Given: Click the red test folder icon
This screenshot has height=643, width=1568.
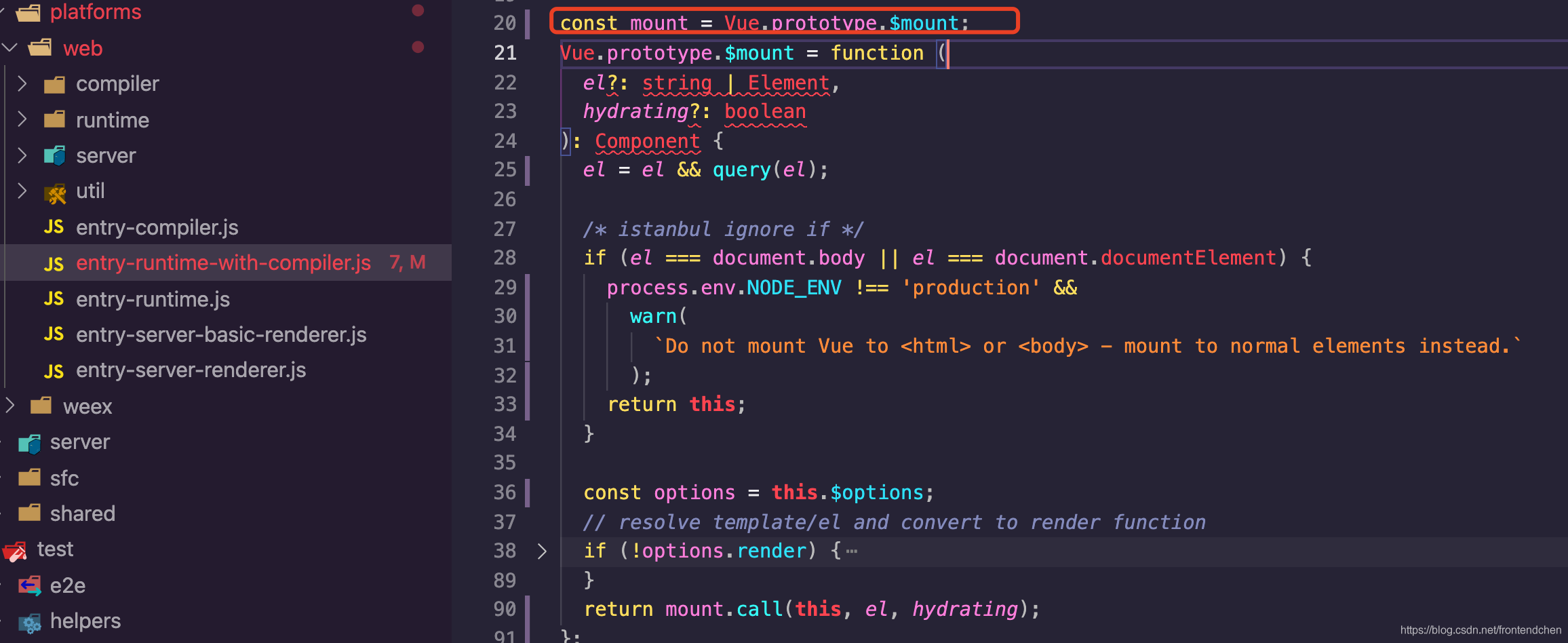Looking at the screenshot, I should (16, 551).
